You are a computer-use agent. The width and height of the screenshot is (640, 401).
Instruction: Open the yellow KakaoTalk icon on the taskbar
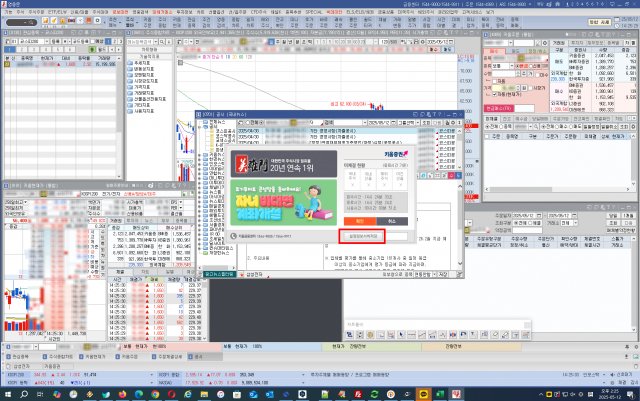pyautogui.click(x=424, y=394)
